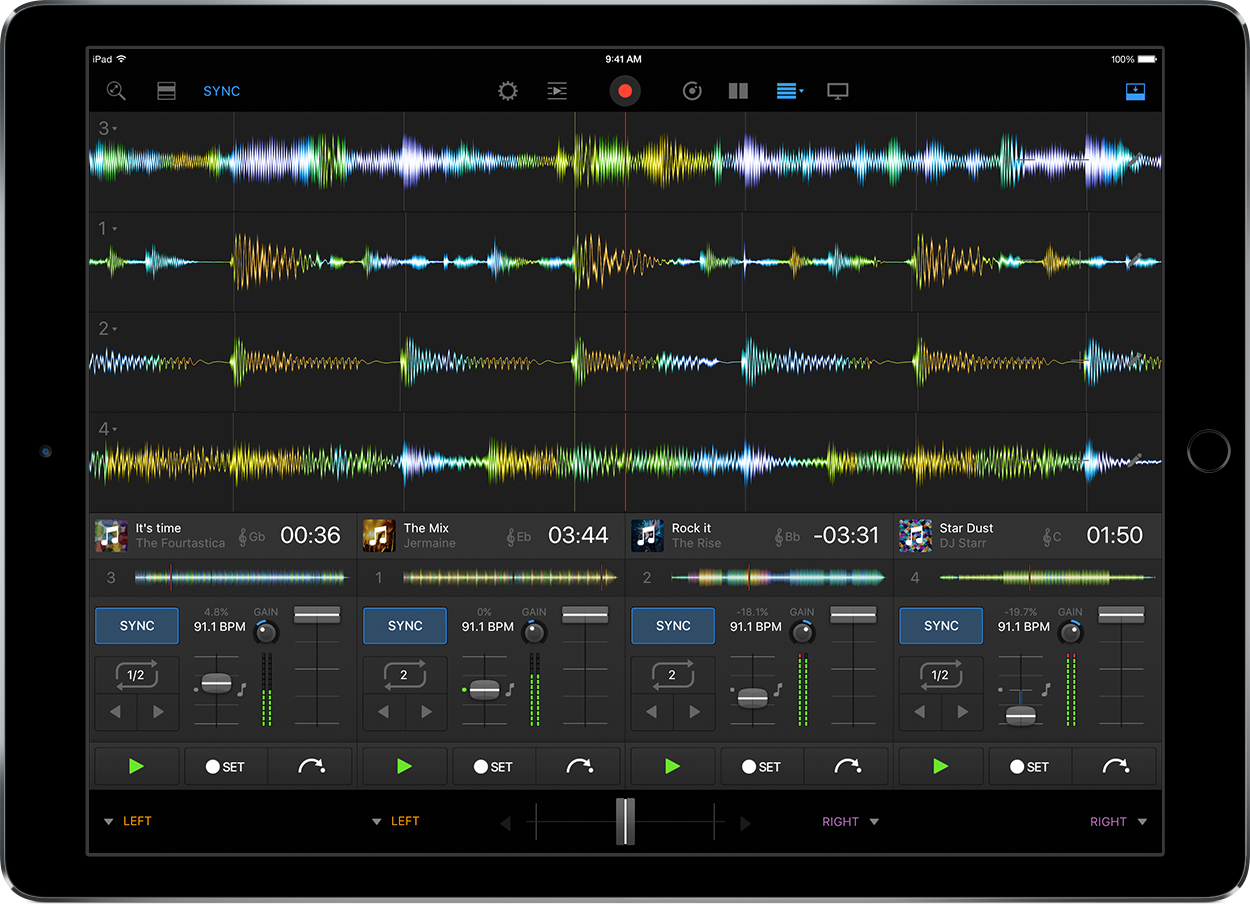Toggle the 1/2 loop on deck 3
This screenshot has width=1250, height=904.
137,675
